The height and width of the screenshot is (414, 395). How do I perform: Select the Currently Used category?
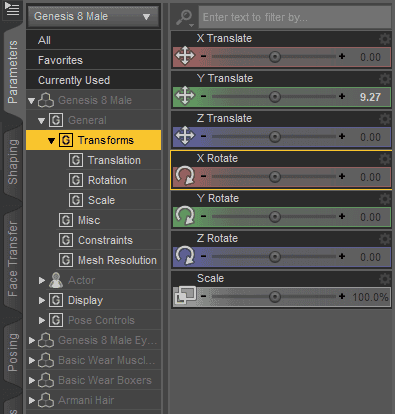tap(93, 80)
